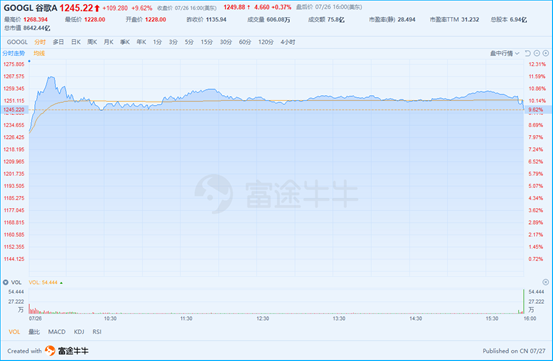This screenshot has width=553, height=361.
Task: Click the 16:00 closing time label
Action: tap(530, 318)
